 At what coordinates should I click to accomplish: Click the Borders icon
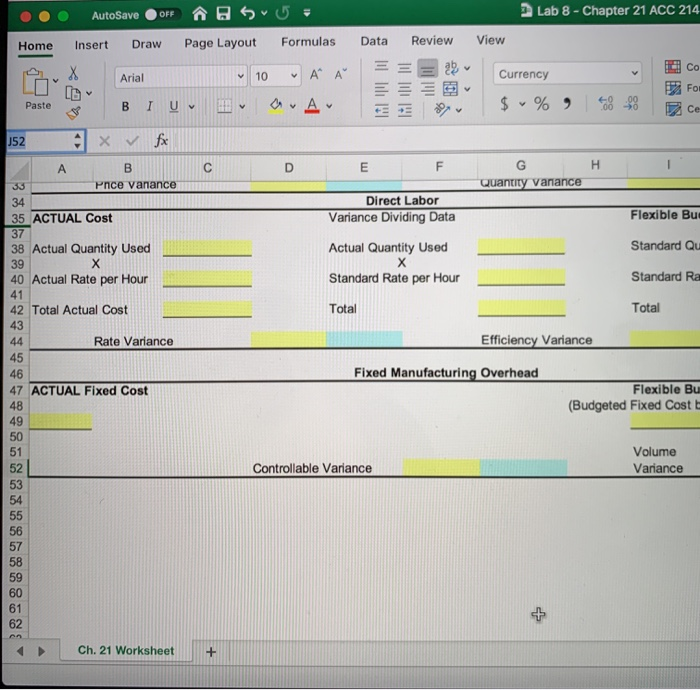click(224, 106)
